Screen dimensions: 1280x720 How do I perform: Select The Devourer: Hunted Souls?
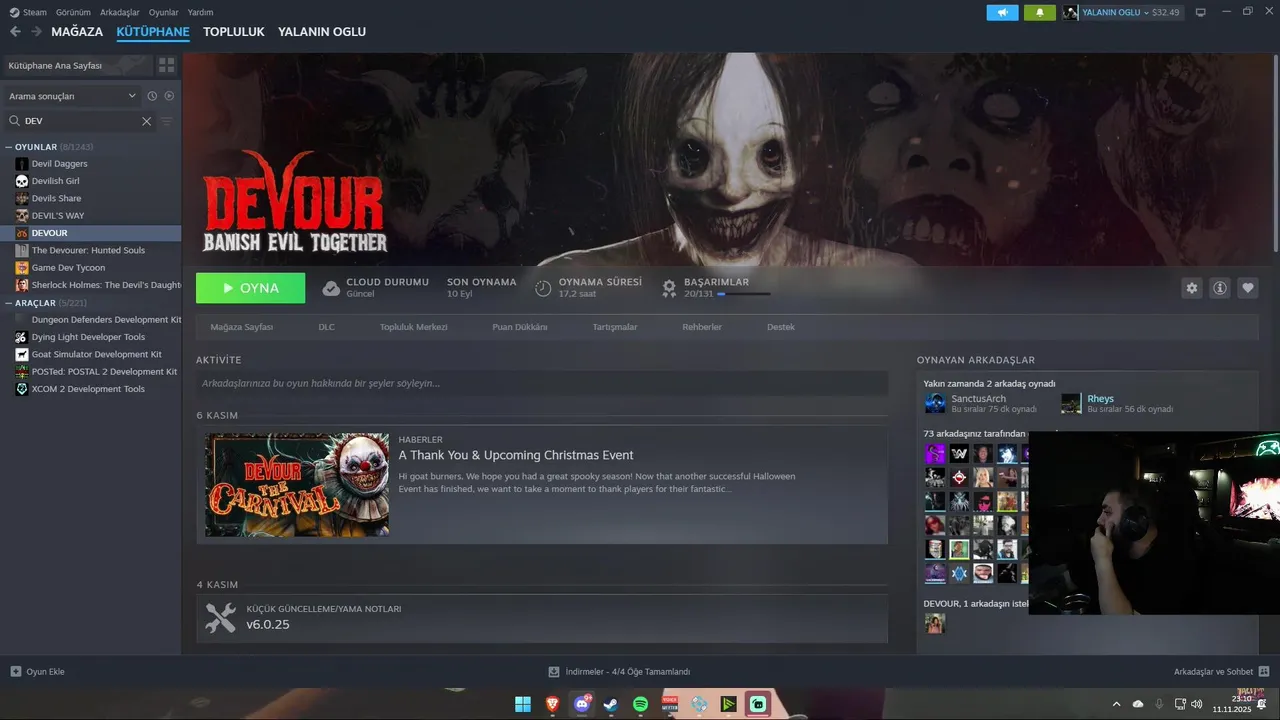(x=90, y=250)
